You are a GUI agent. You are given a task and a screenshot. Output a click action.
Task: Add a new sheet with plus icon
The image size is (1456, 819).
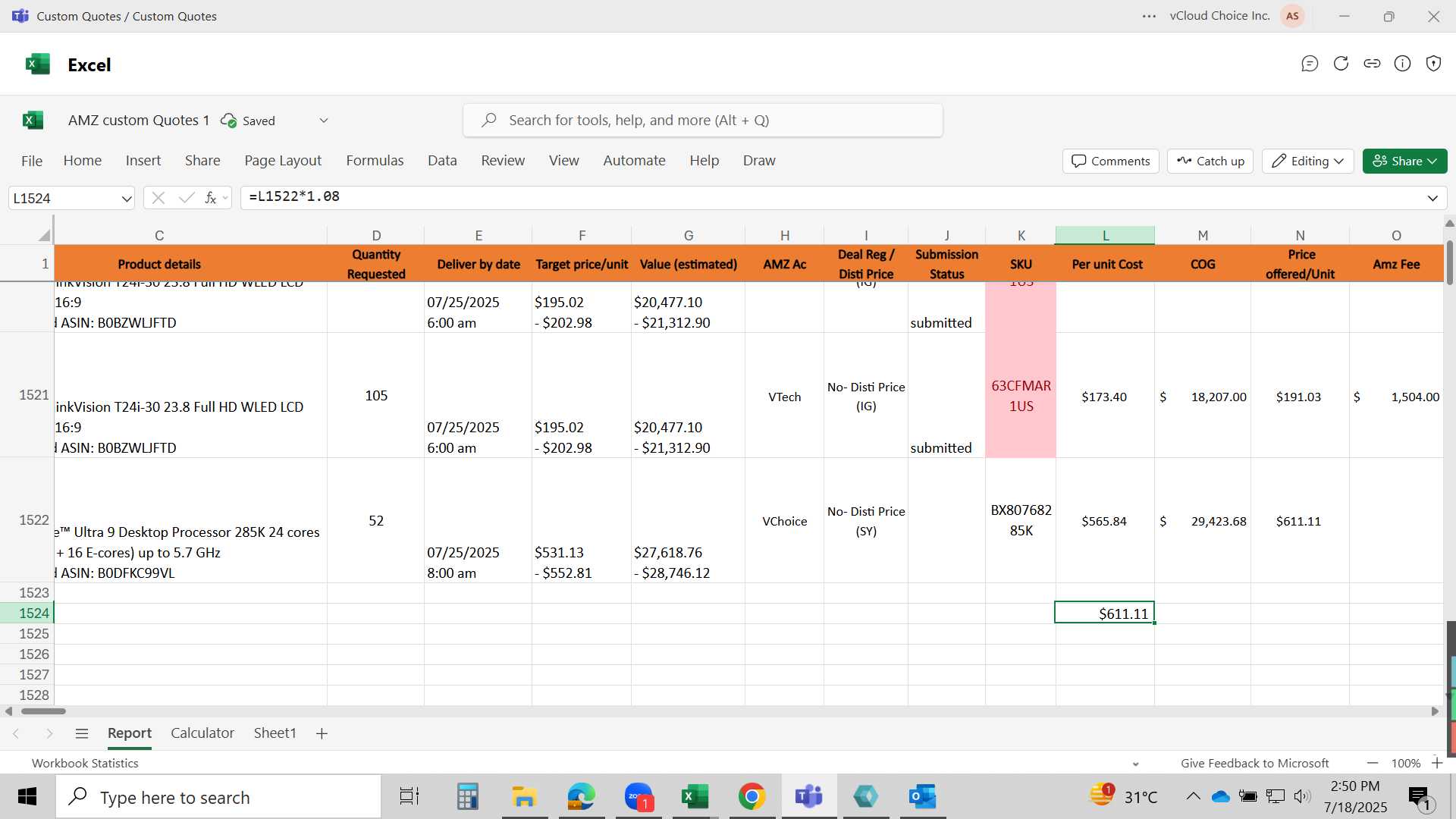(322, 733)
